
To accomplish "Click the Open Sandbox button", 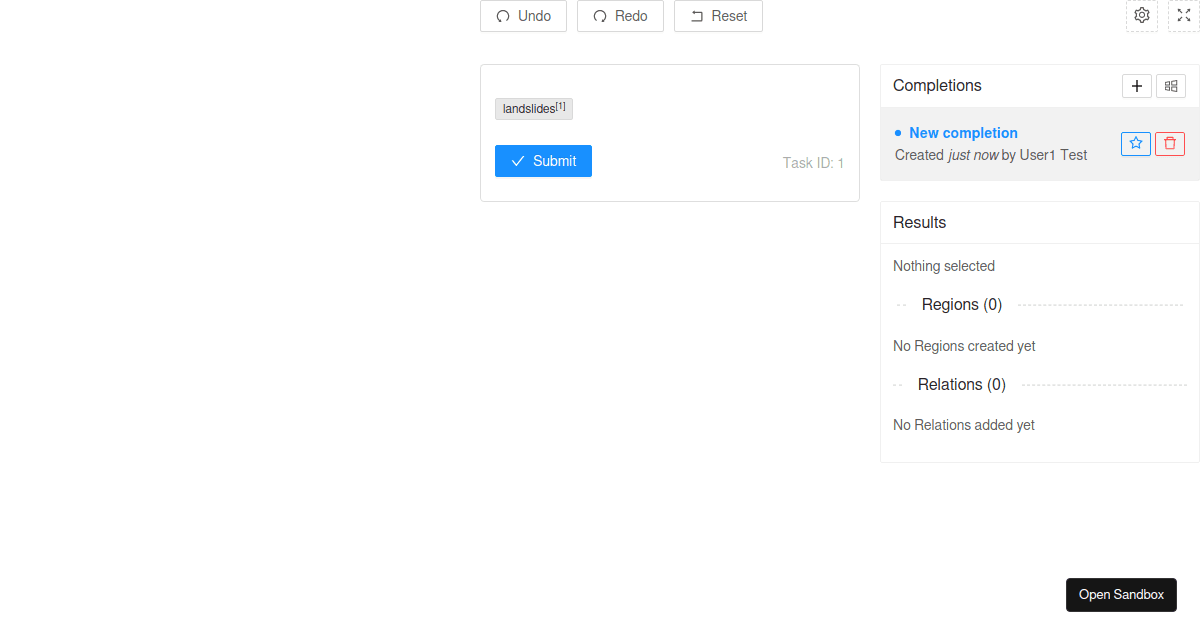I will (x=1121, y=594).
